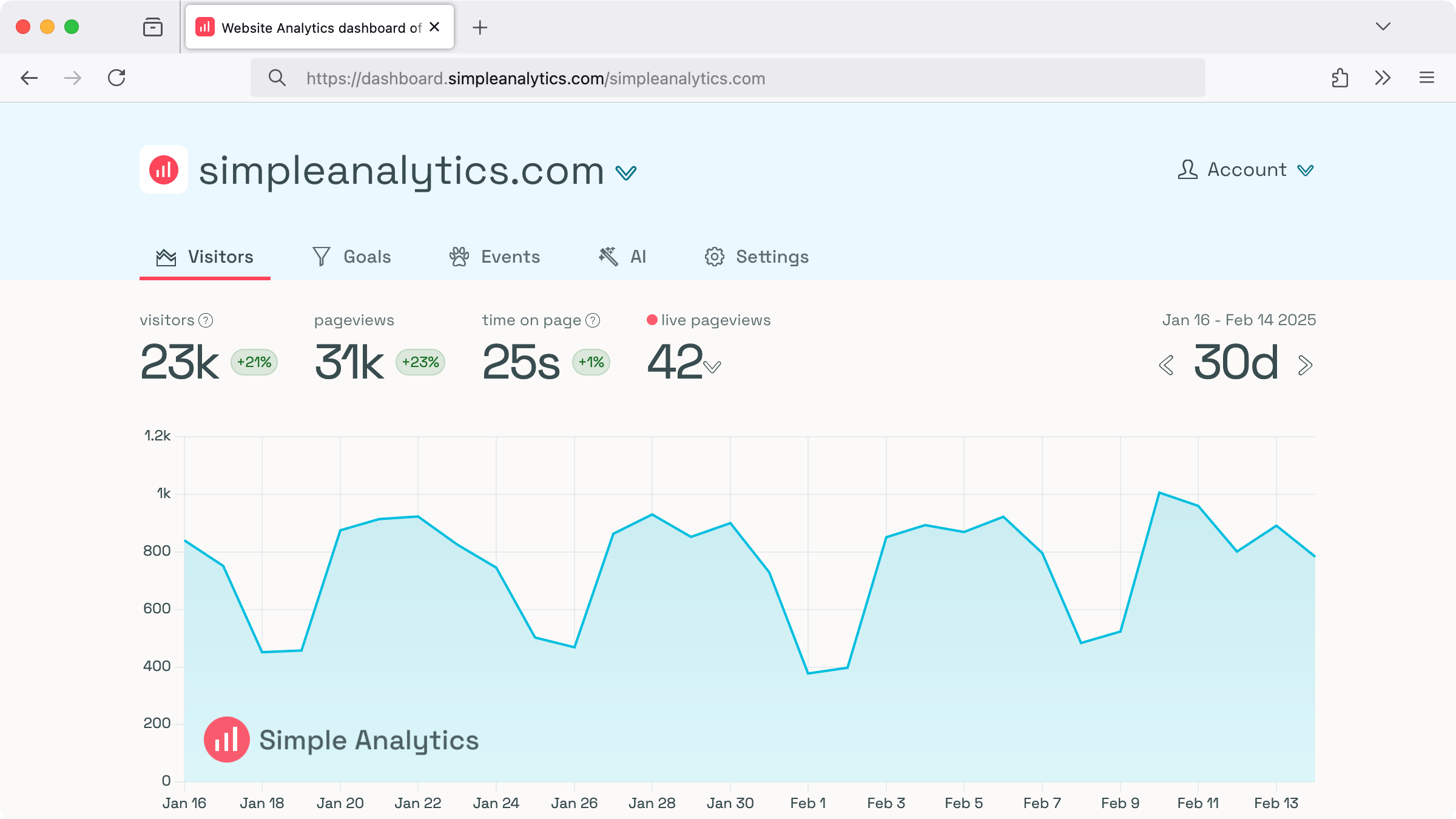The height and width of the screenshot is (819, 1456).
Task: Open the AI section via wand icon
Action: point(607,256)
